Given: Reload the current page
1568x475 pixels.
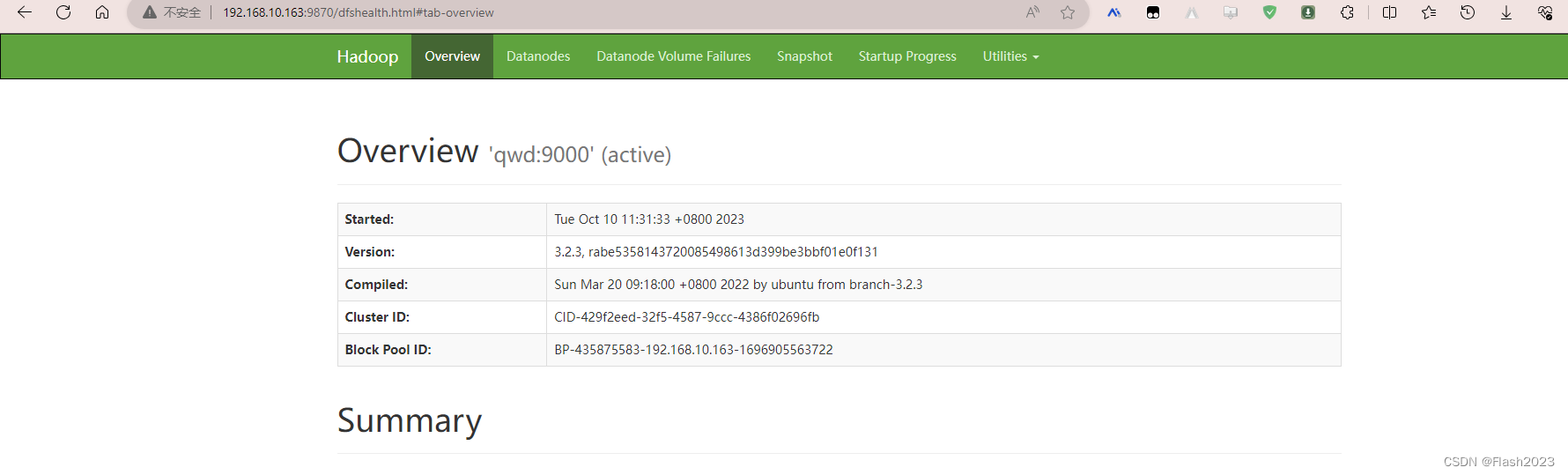Looking at the screenshot, I should (63, 12).
